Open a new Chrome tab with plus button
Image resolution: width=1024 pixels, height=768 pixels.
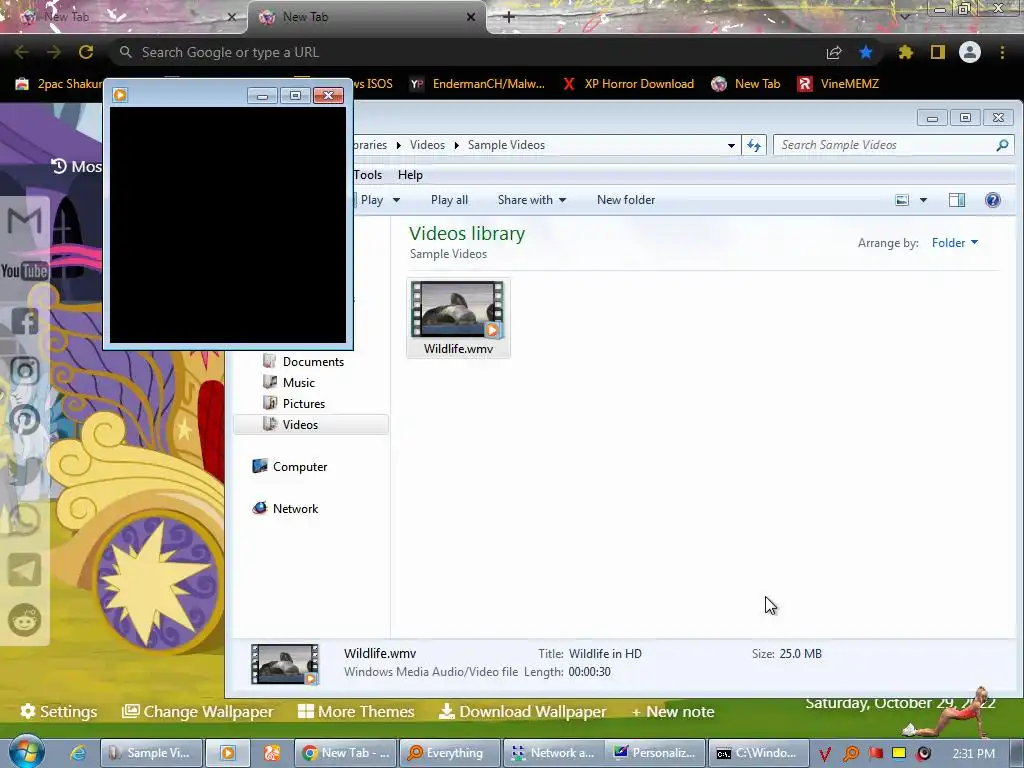tap(509, 17)
